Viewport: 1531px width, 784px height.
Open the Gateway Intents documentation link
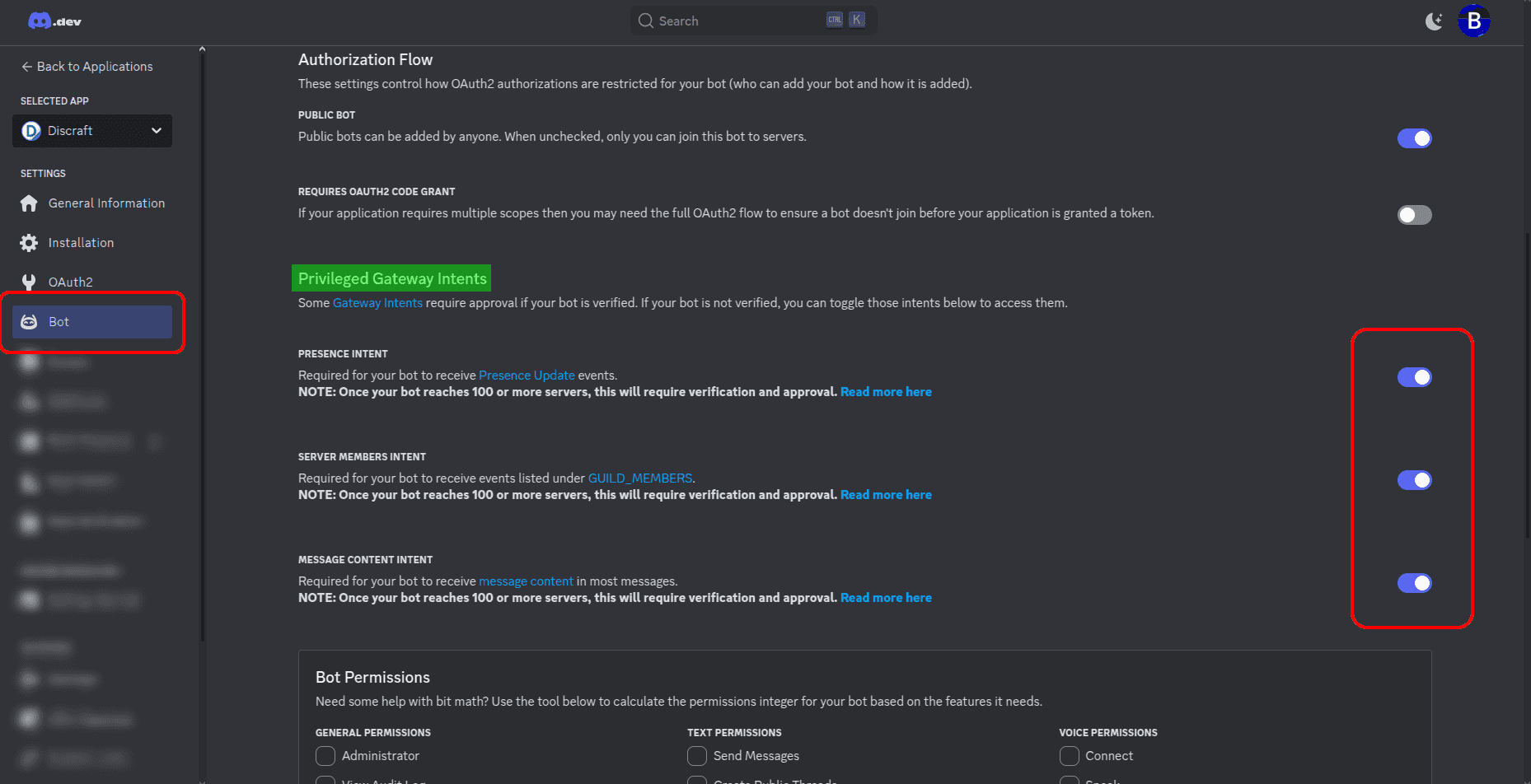point(377,303)
